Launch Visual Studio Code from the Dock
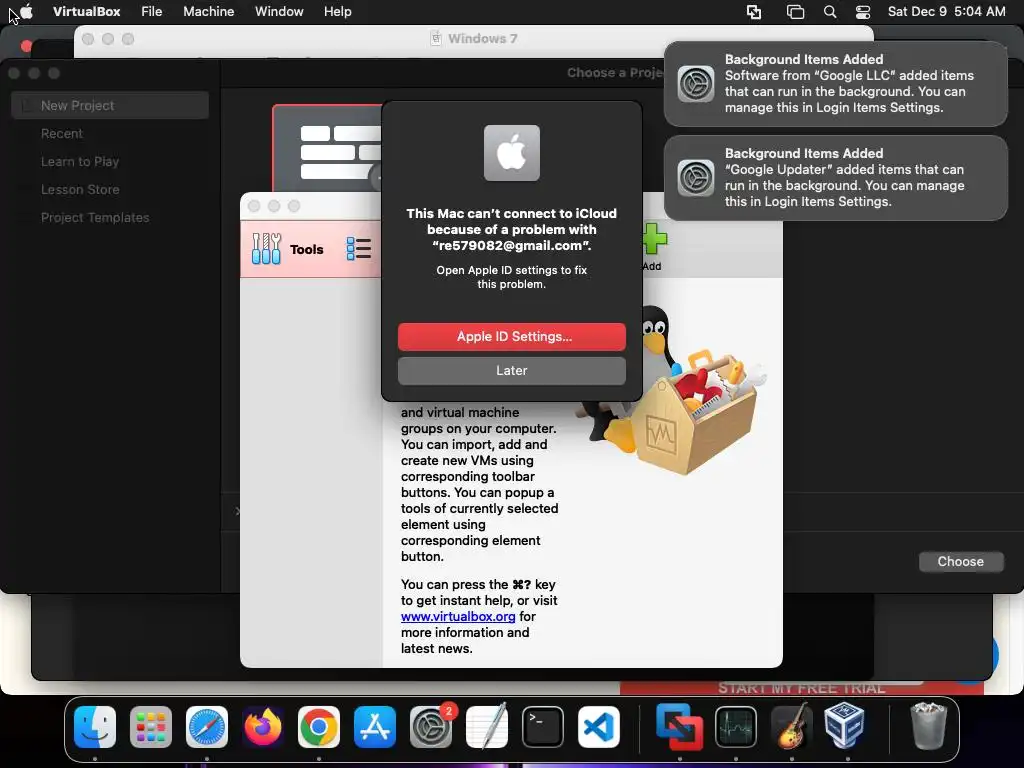 pos(599,727)
